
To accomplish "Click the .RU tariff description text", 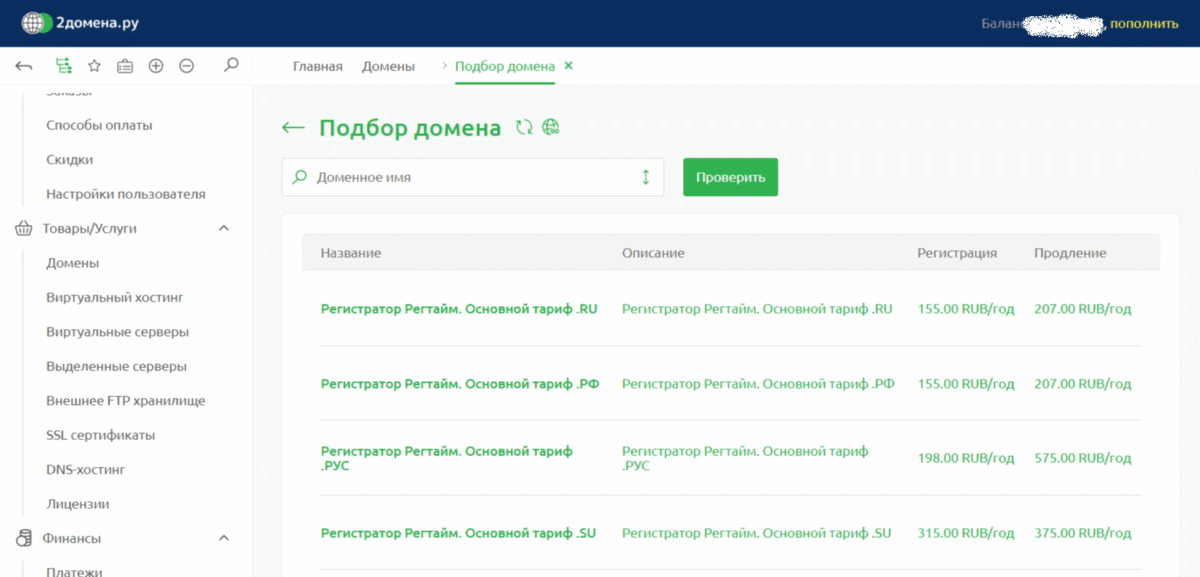I will point(757,309).
